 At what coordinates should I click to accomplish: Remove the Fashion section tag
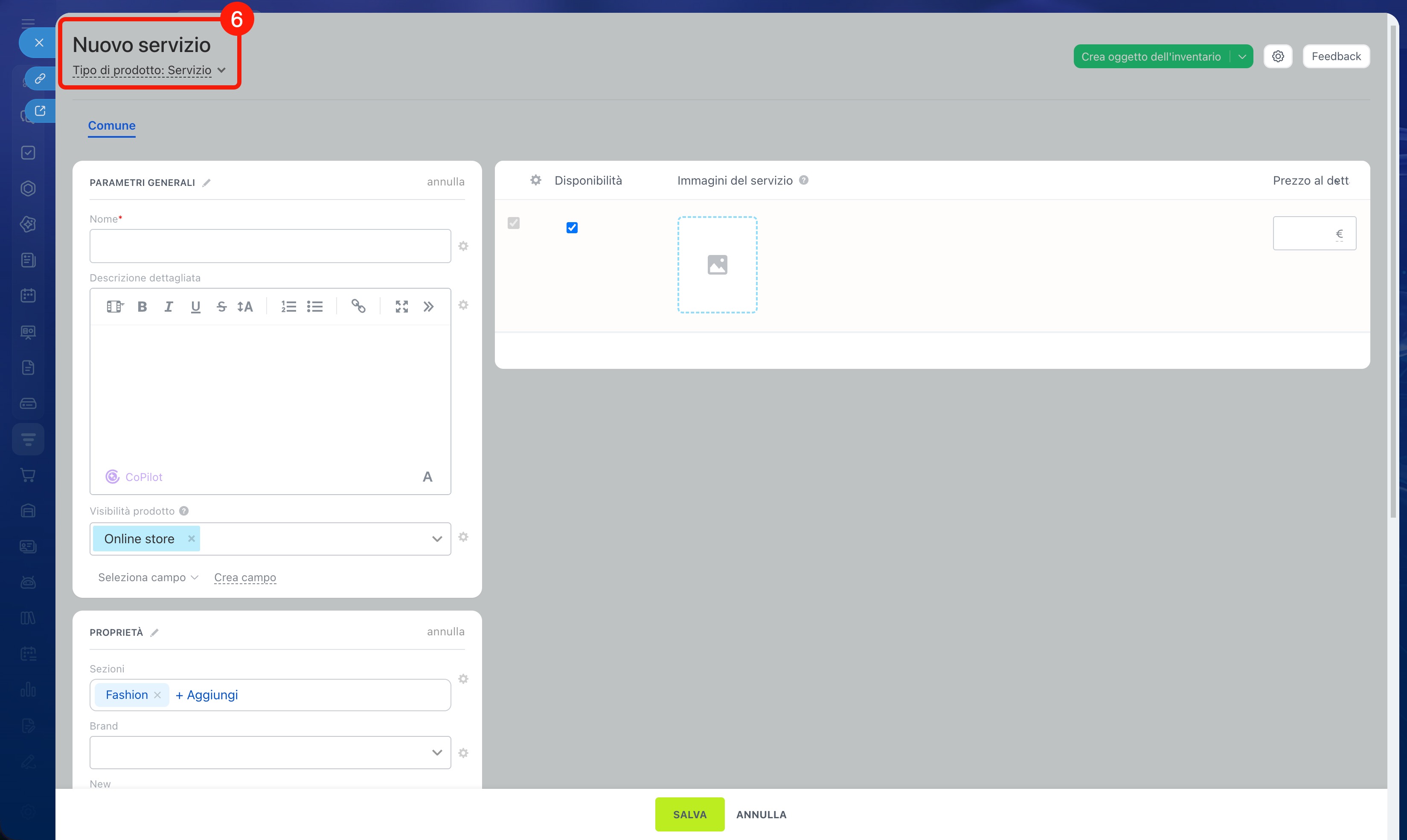click(157, 695)
